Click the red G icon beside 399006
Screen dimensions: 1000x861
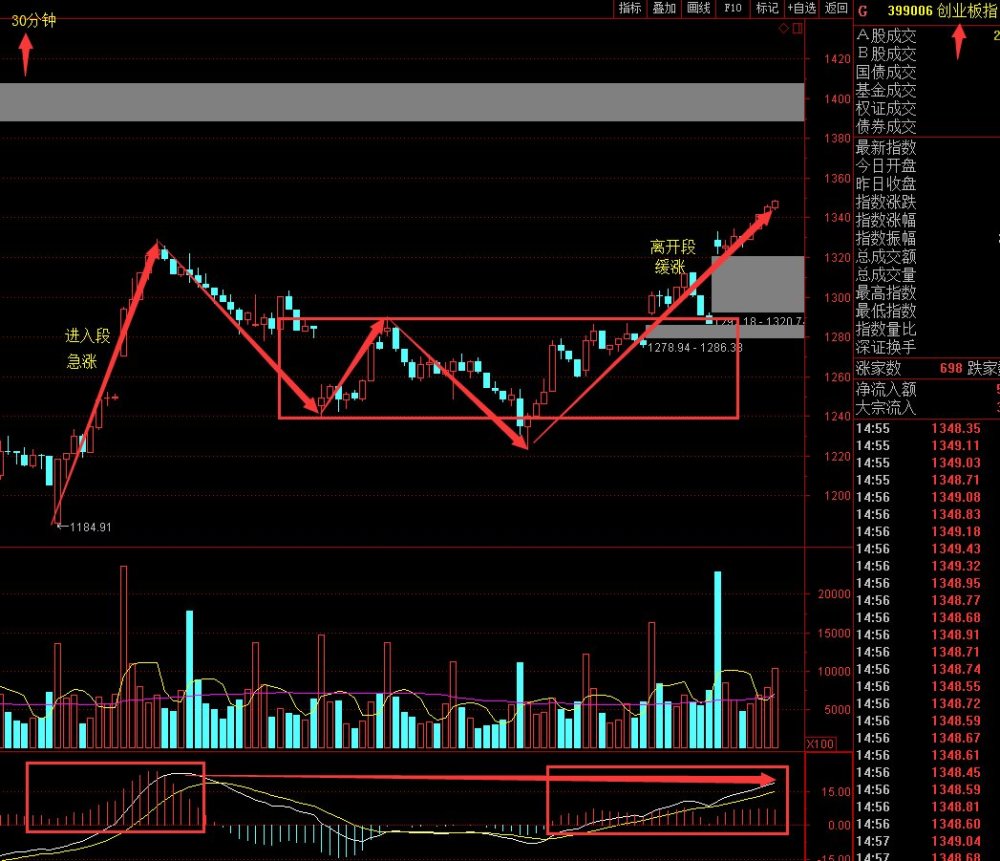tap(863, 11)
